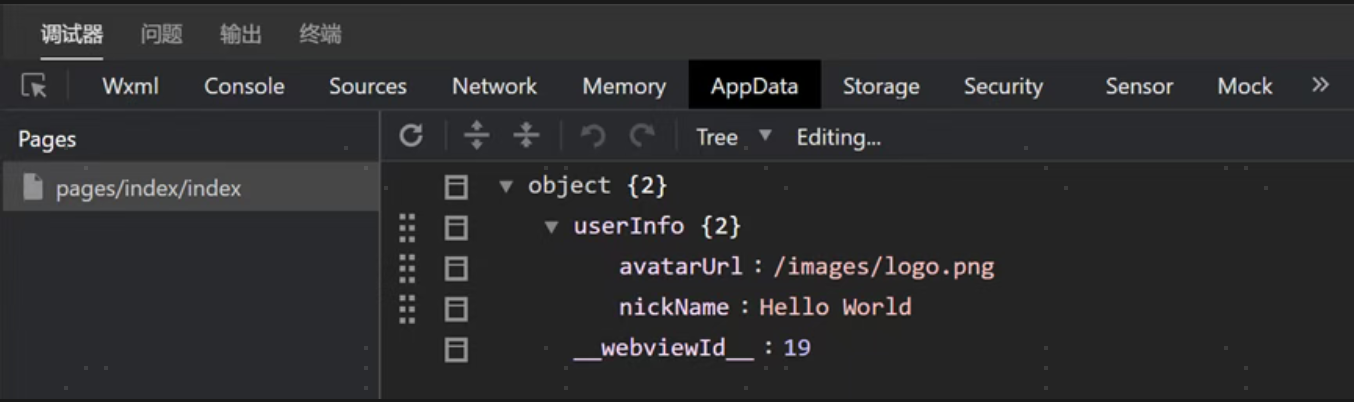Show more hidden debugger tabs
1354x402 pixels.
1320,86
